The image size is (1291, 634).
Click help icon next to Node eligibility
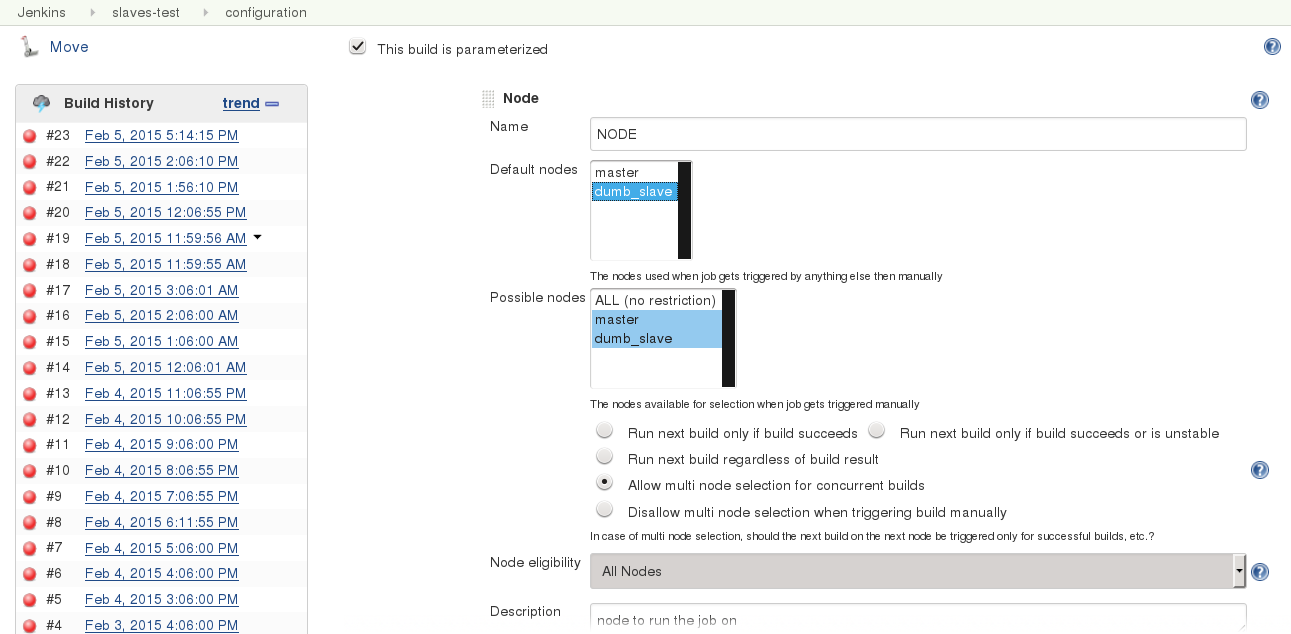coord(1260,572)
